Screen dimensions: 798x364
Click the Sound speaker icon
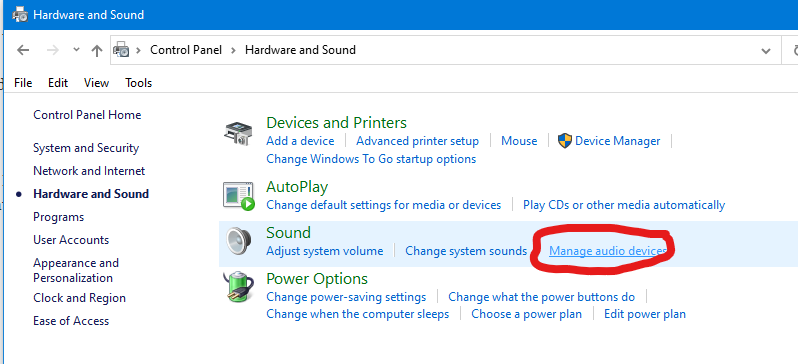pyautogui.click(x=238, y=241)
